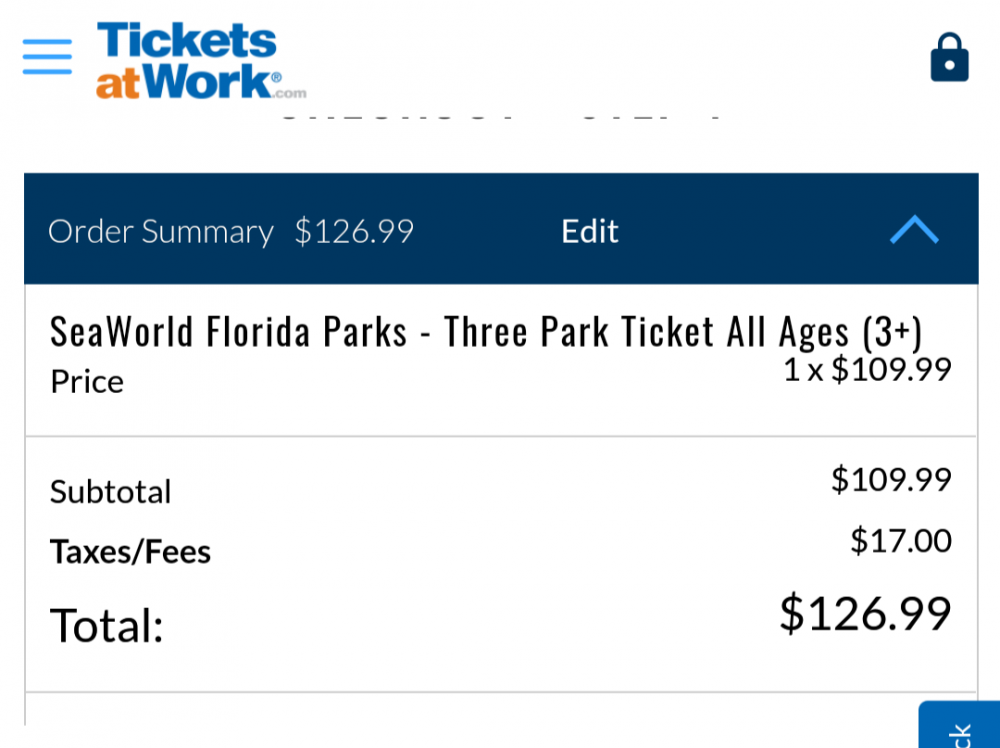Viewport: 1000px width, 748px height.
Task: Click the ".com" text in the logo
Action: coord(289,93)
